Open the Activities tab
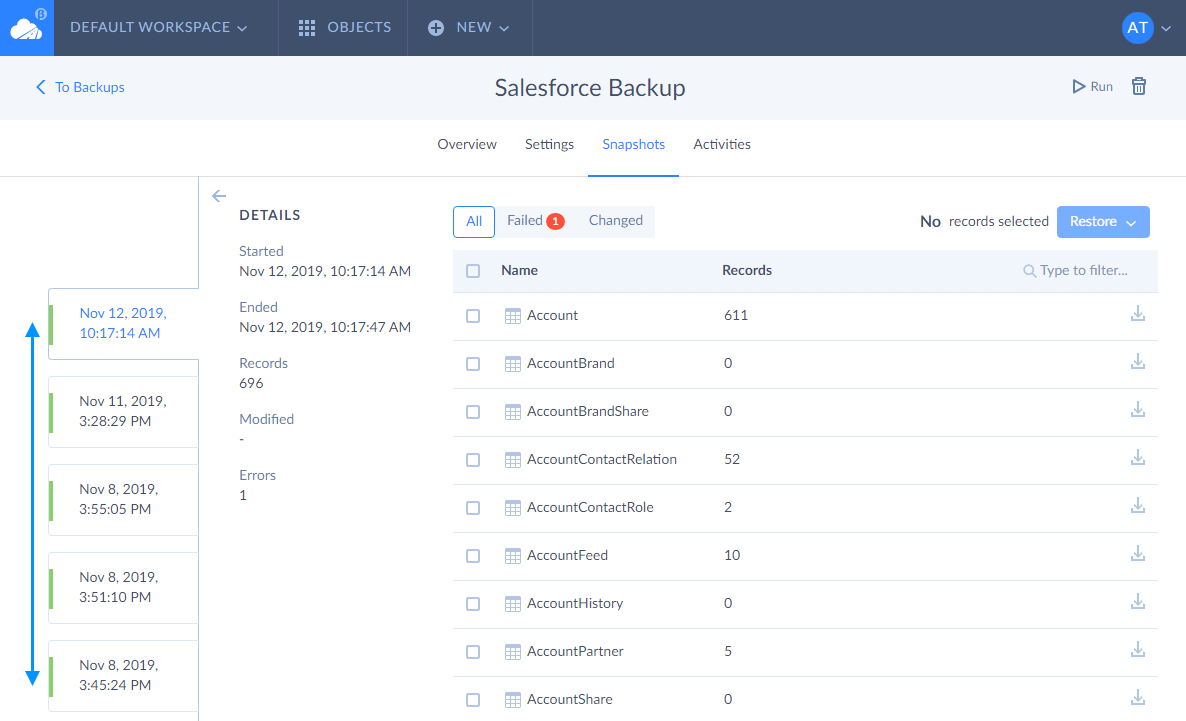The image size is (1186, 721). (722, 145)
